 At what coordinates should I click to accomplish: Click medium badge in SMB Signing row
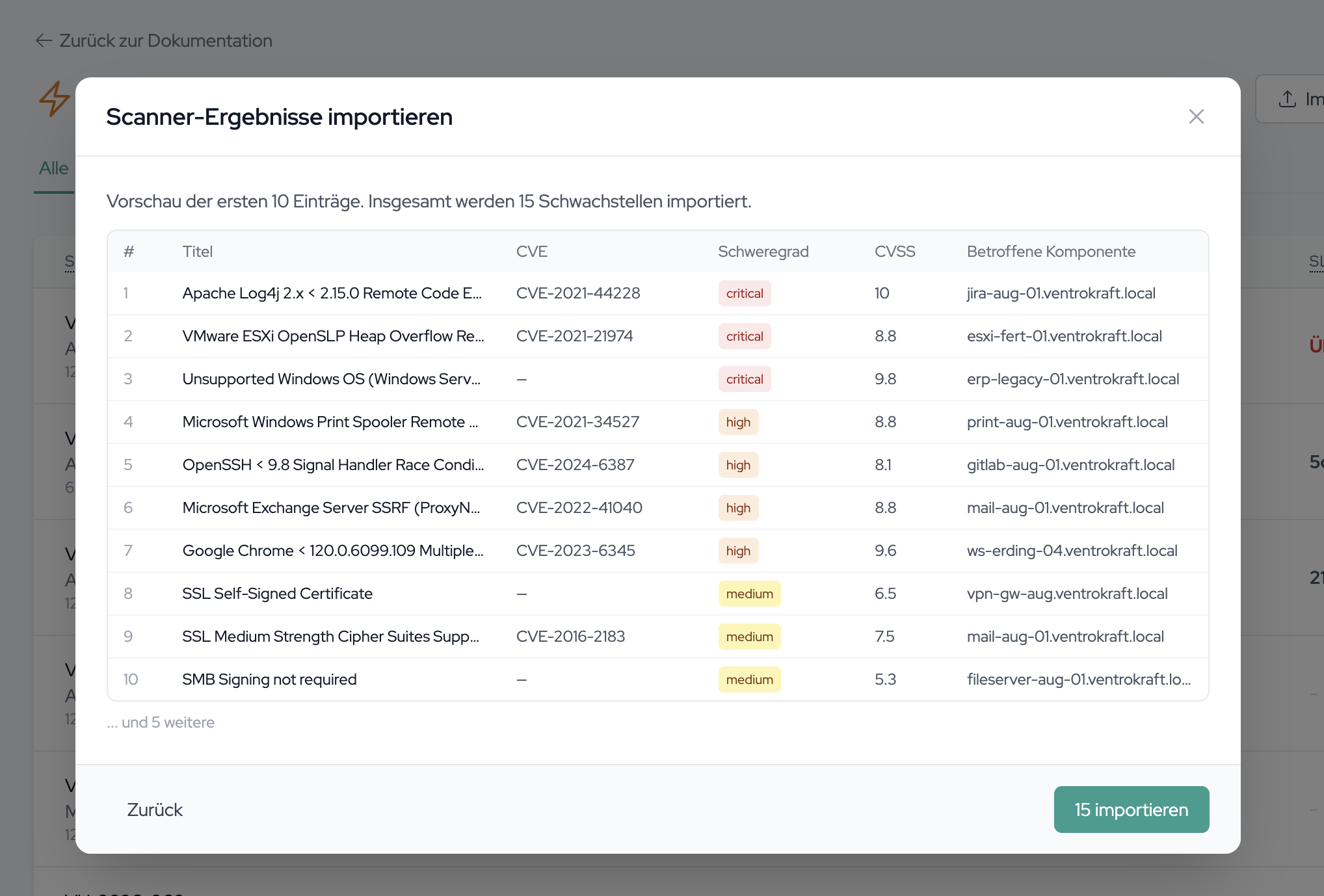tap(749, 679)
